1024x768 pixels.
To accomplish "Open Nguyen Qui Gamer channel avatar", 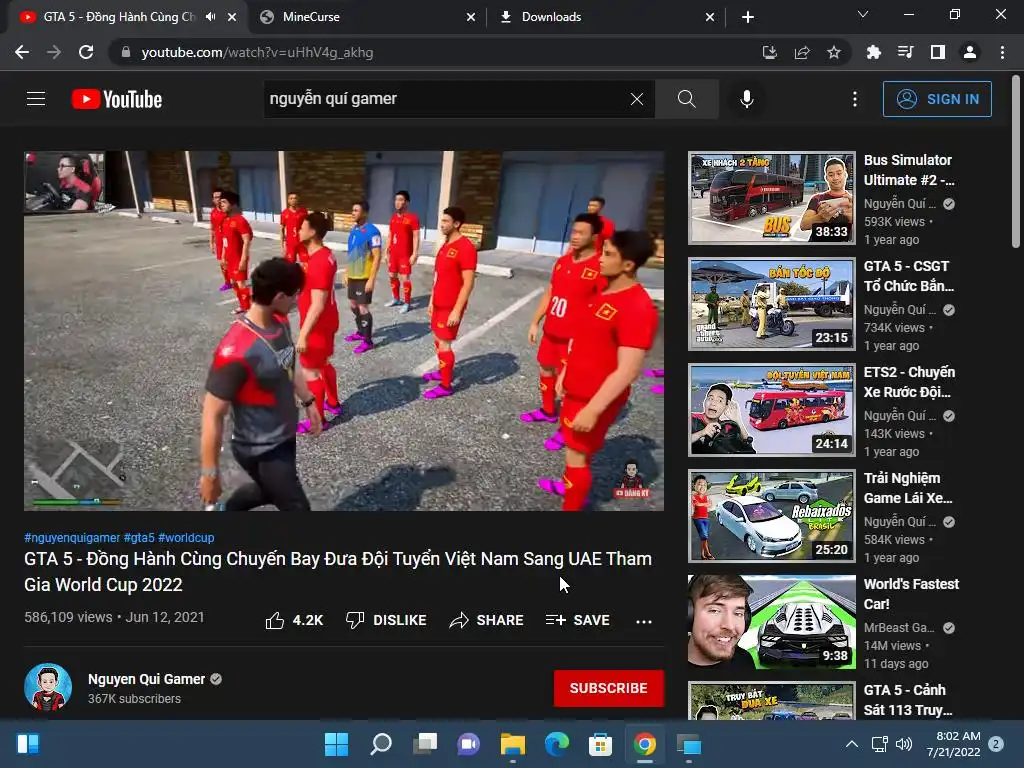I will pos(48,688).
